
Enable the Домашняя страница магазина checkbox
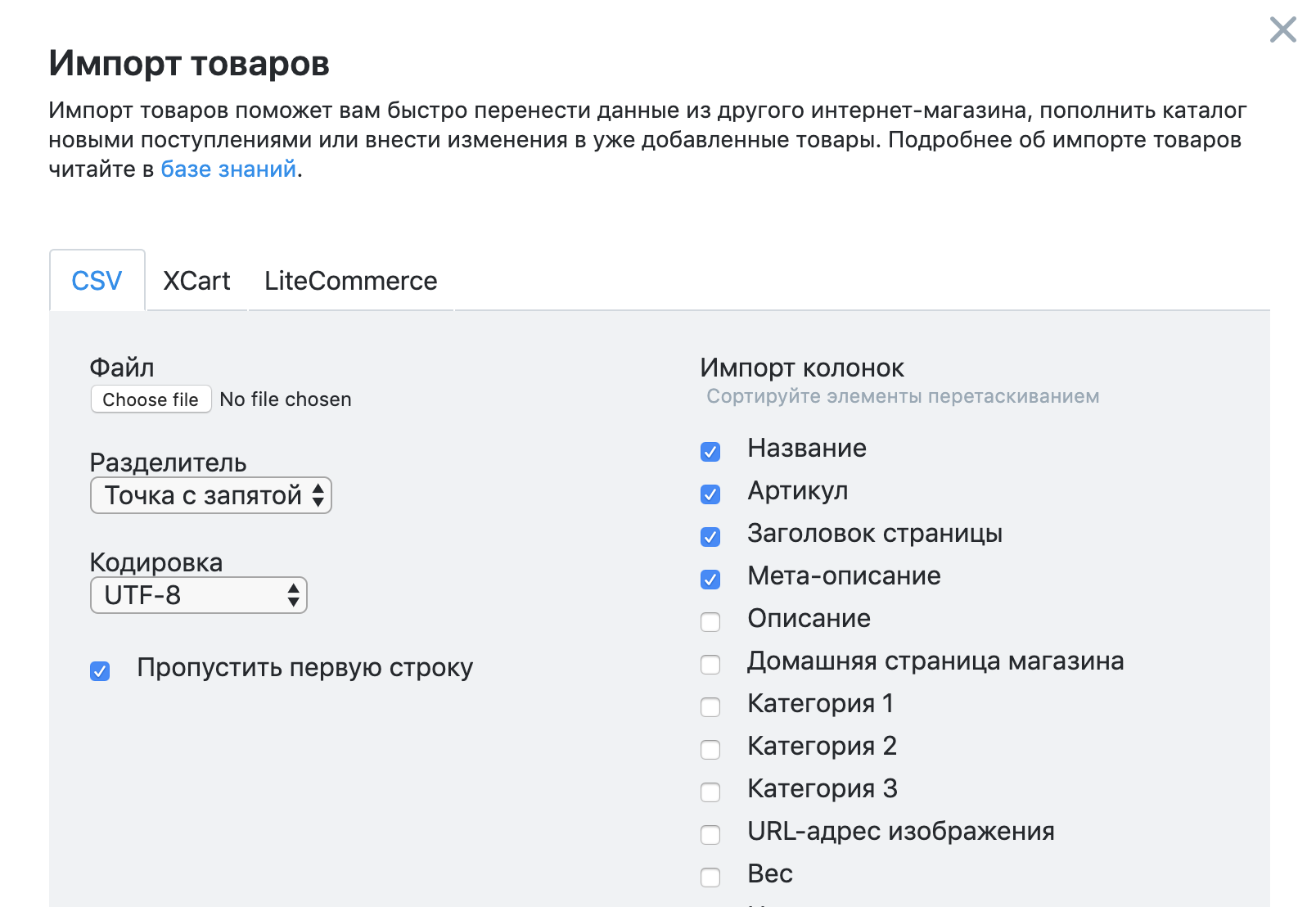tap(710, 665)
